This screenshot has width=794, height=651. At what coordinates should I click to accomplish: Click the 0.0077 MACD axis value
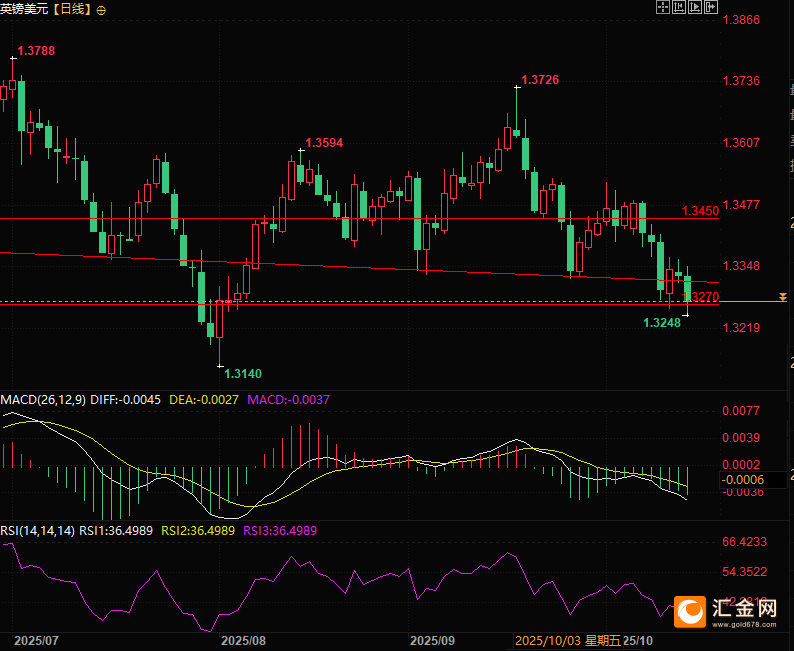coord(741,411)
